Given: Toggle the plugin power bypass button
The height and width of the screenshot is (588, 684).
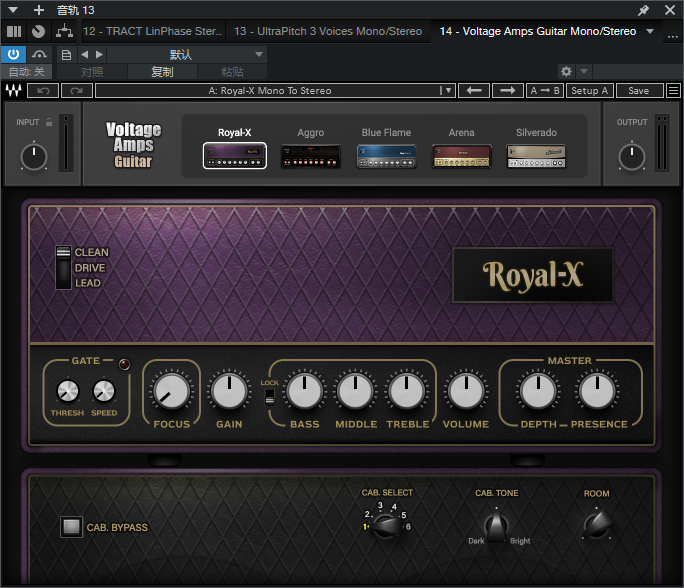Looking at the screenshot, I should click(14, 54).
